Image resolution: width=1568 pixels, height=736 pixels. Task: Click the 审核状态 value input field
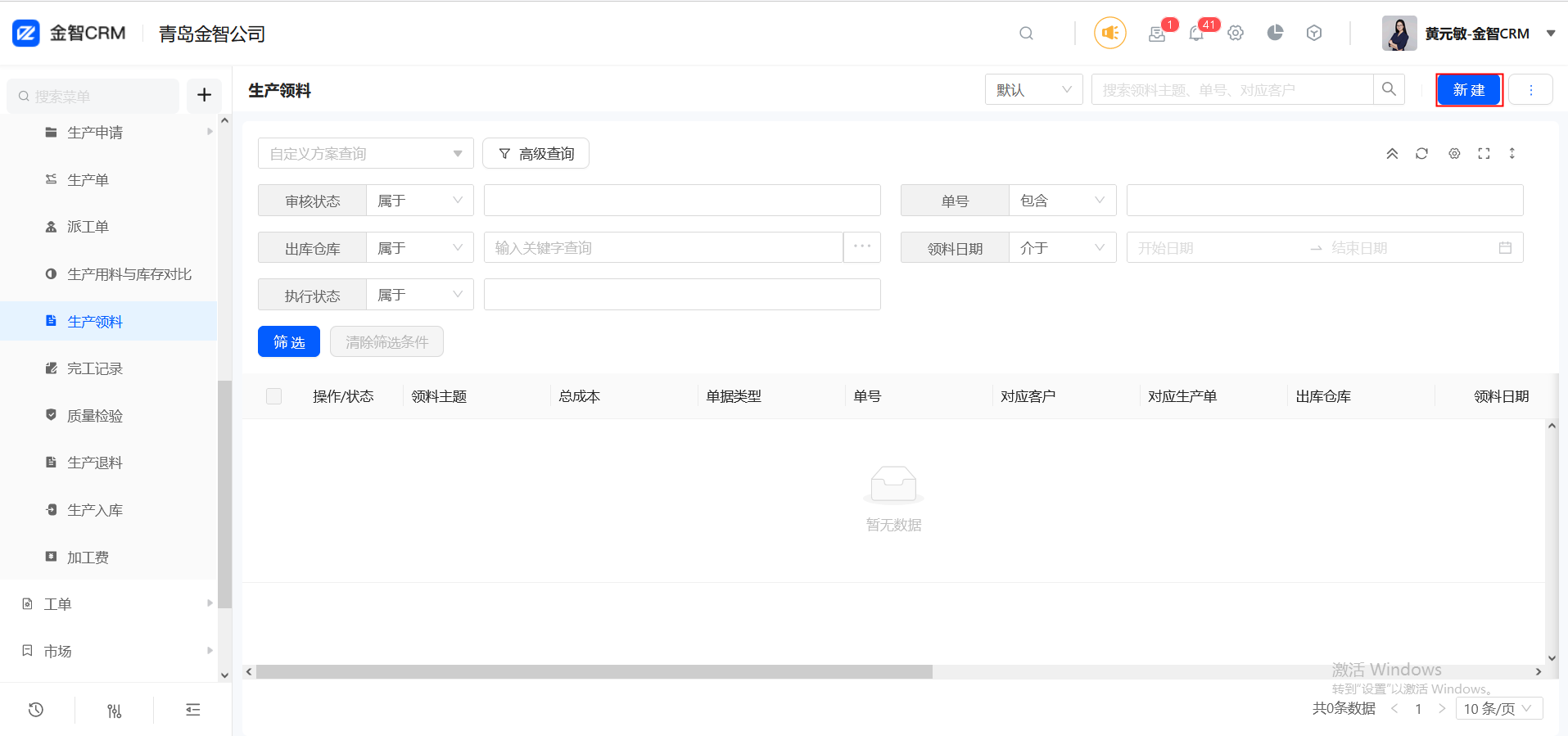(x=682, y=201)
